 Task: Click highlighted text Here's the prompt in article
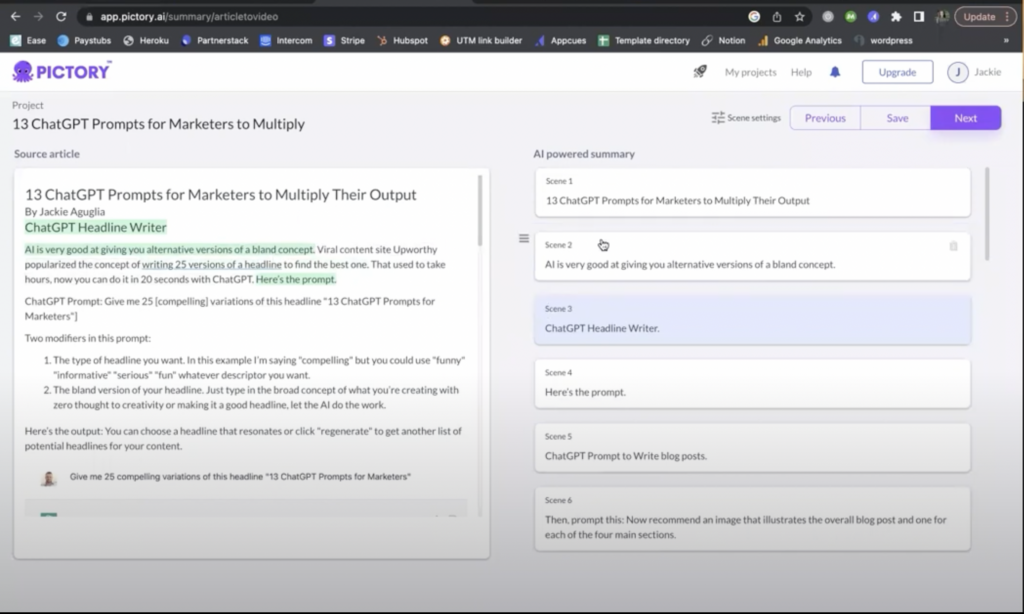click(296, 279)
